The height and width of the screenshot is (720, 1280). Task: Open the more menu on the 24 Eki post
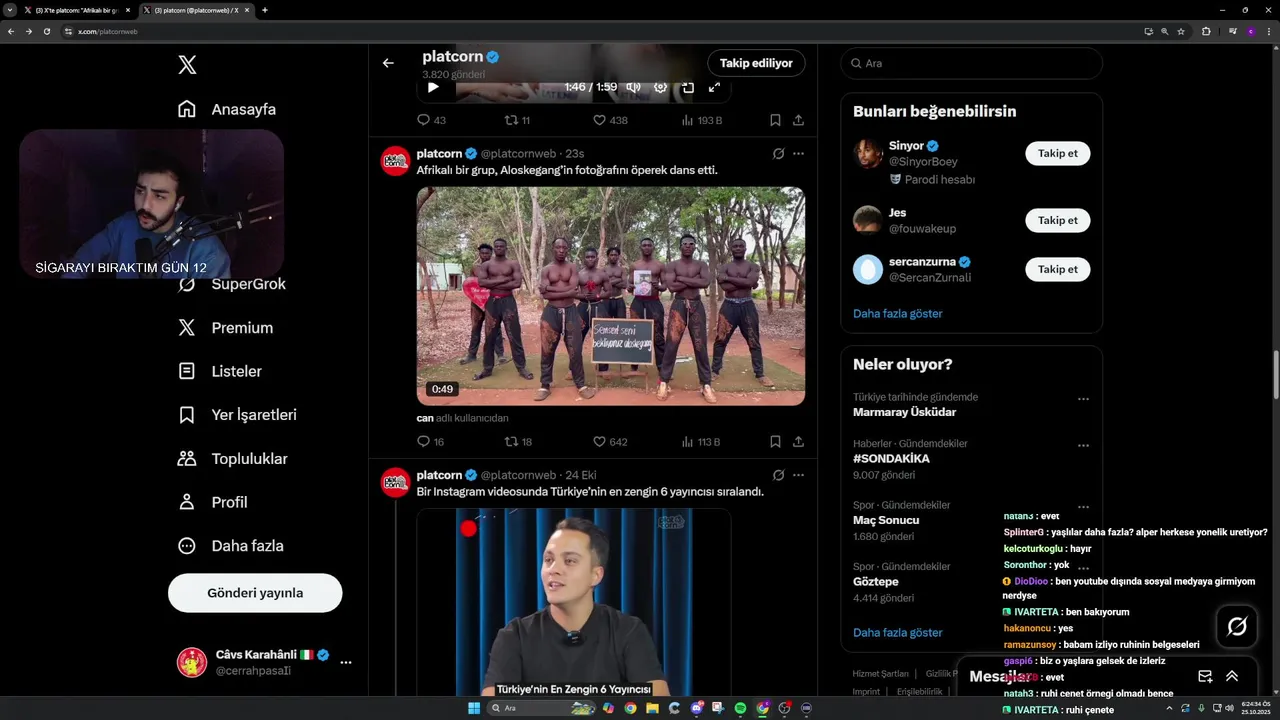[798, 475]
